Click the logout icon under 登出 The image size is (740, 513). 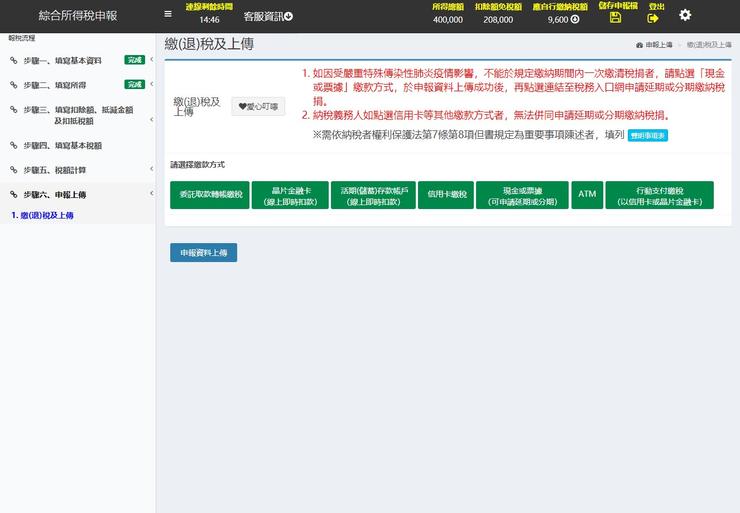[x=653, y=18]
